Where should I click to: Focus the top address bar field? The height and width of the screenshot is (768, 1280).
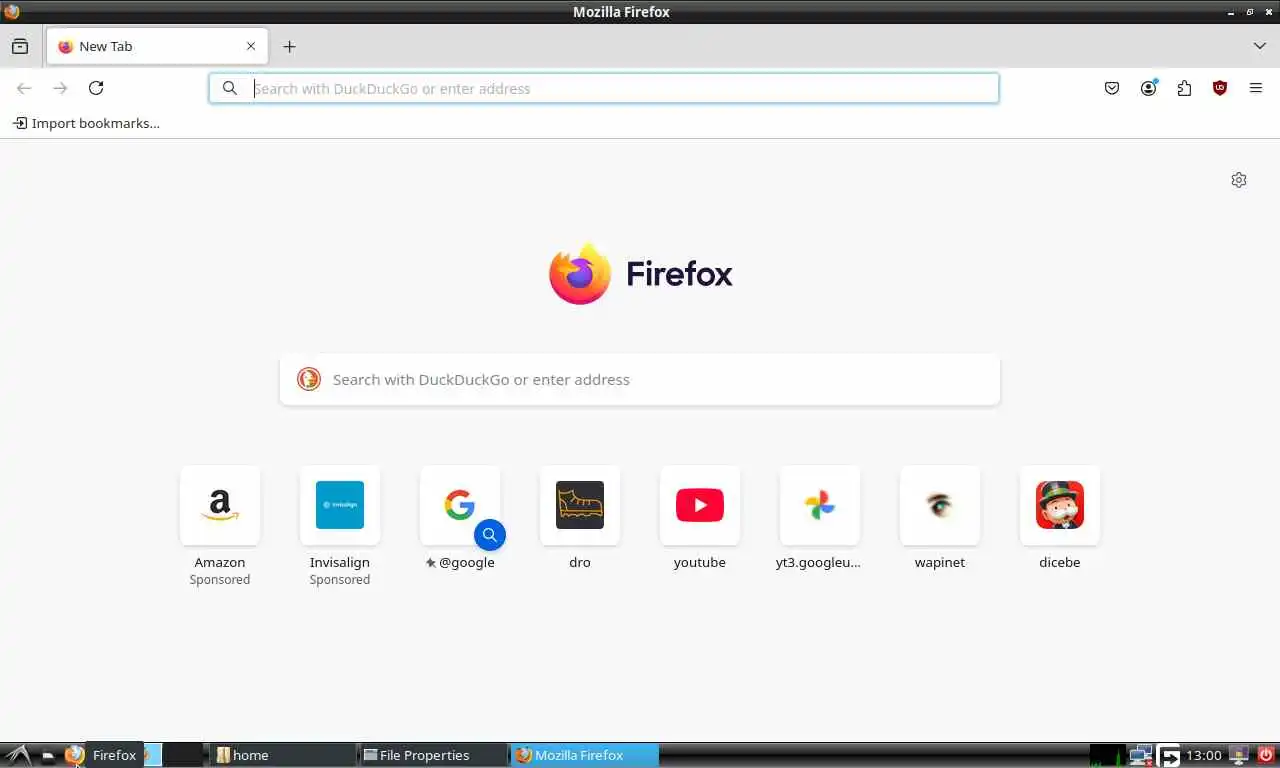tap(604, 88)
